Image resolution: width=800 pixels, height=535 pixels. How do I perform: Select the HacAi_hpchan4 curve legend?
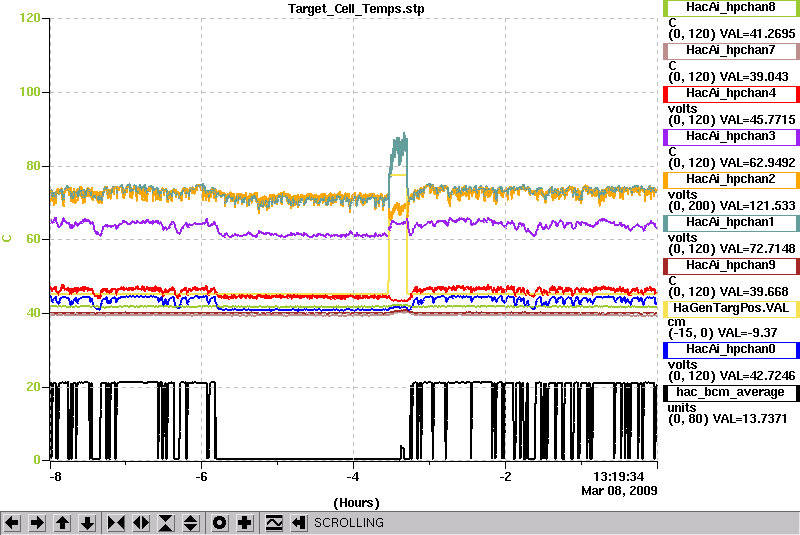[x=731, y=94]
